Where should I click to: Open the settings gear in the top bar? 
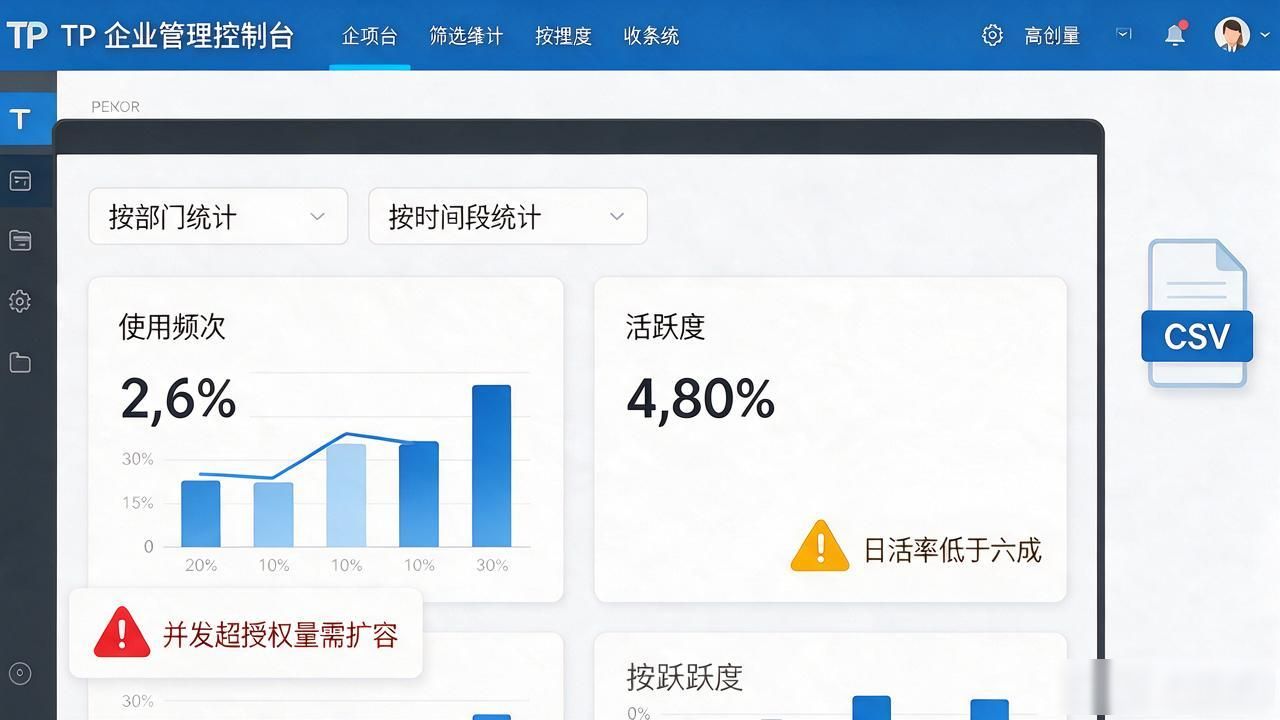click(x=992, y=35)
